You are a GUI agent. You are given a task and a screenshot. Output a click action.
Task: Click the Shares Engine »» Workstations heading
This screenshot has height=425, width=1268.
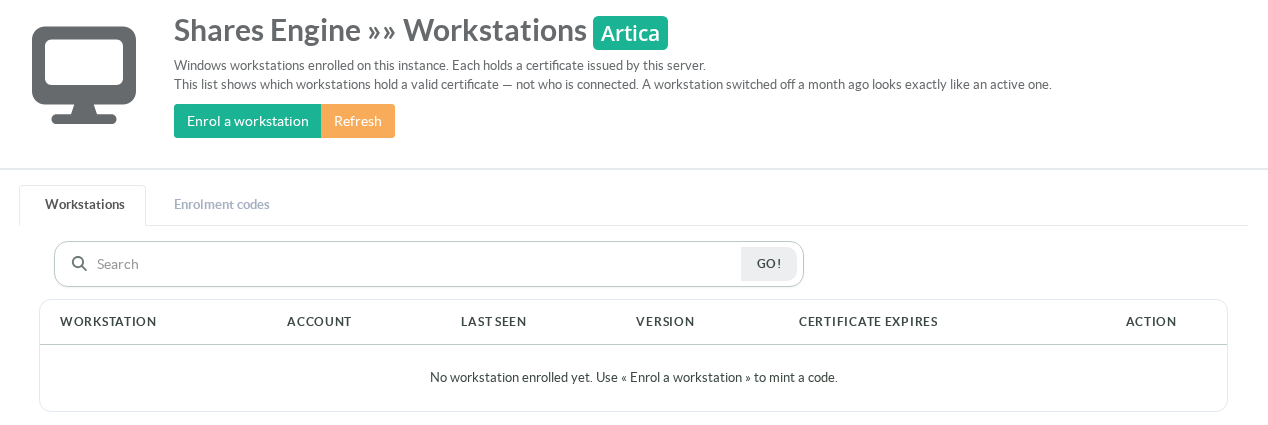[380, 31]
